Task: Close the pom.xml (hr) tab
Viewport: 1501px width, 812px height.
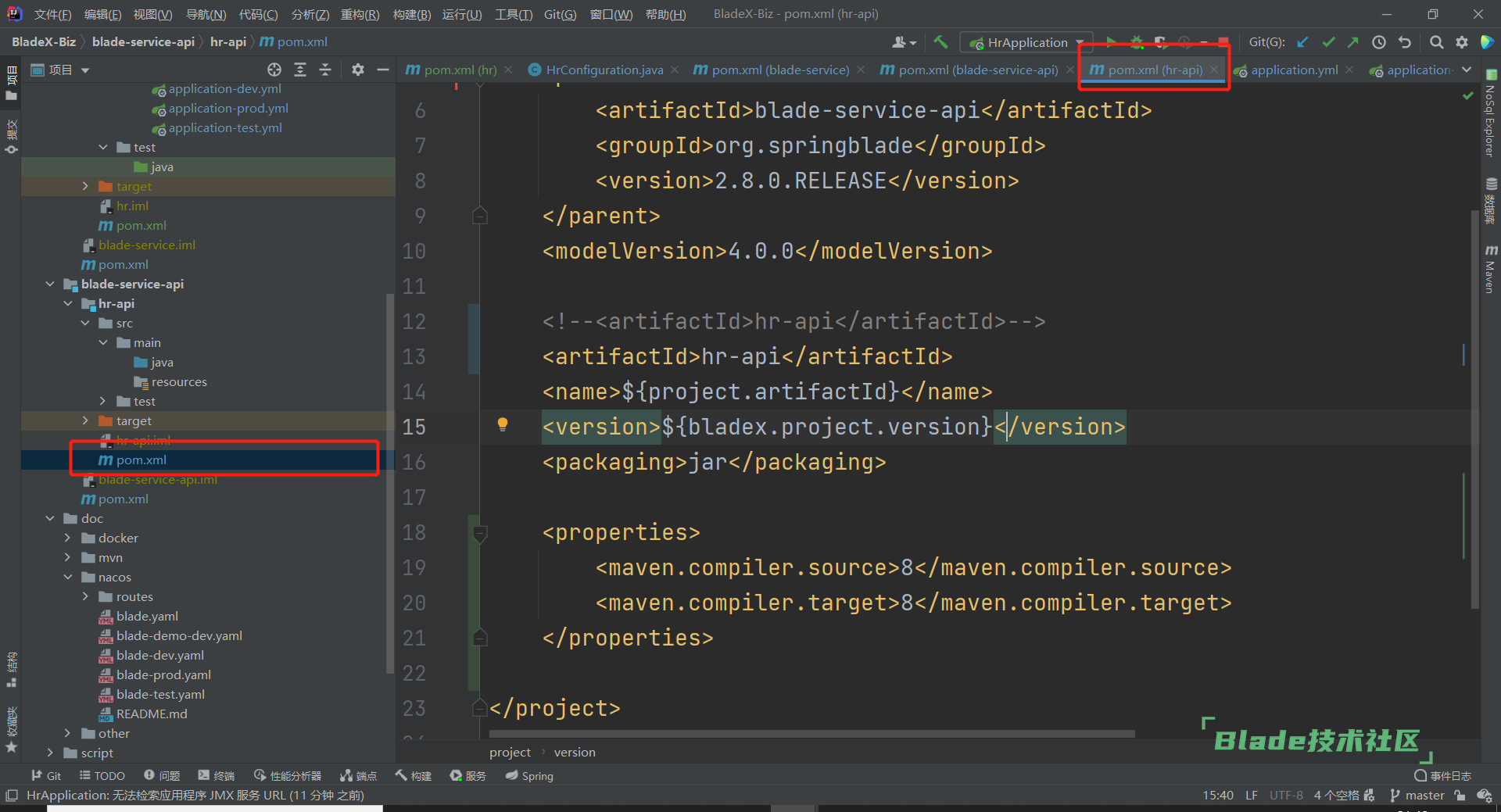Action: tap(508, 70)
